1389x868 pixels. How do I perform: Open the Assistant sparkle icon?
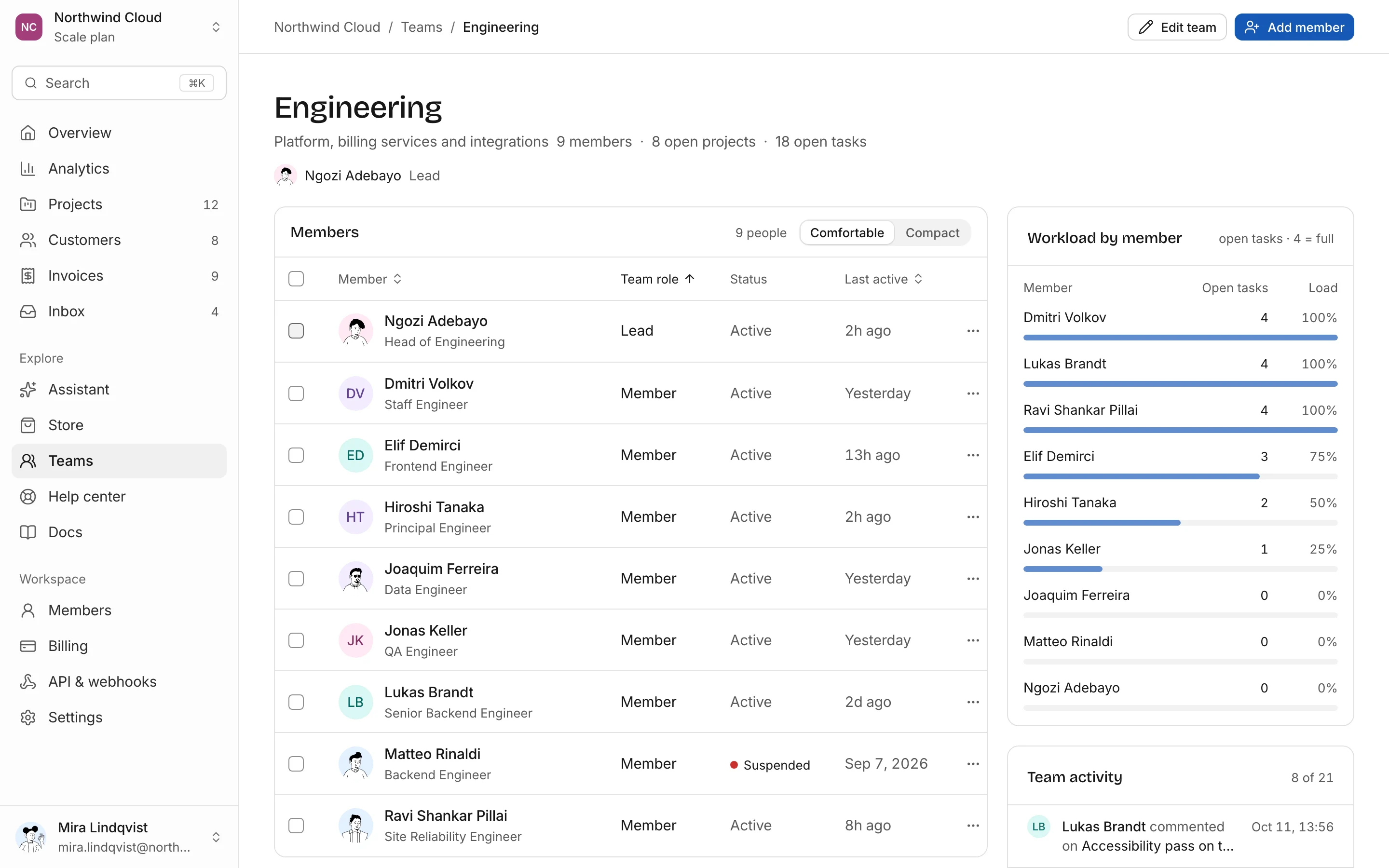27,389
